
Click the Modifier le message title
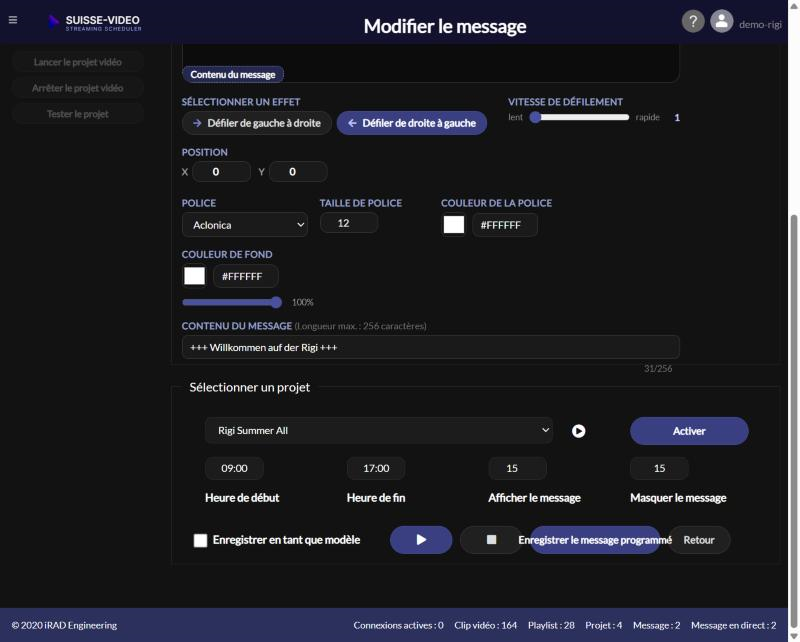click(x=445, y=26)
